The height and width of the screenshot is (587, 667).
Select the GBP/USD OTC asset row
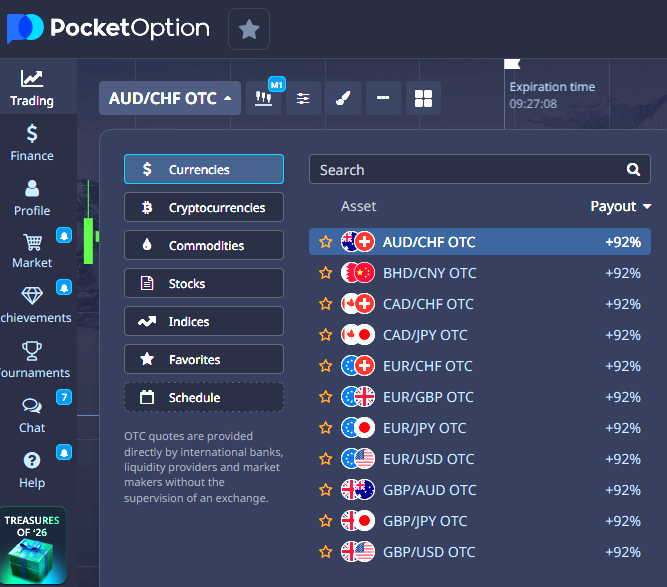click(480, 552)
